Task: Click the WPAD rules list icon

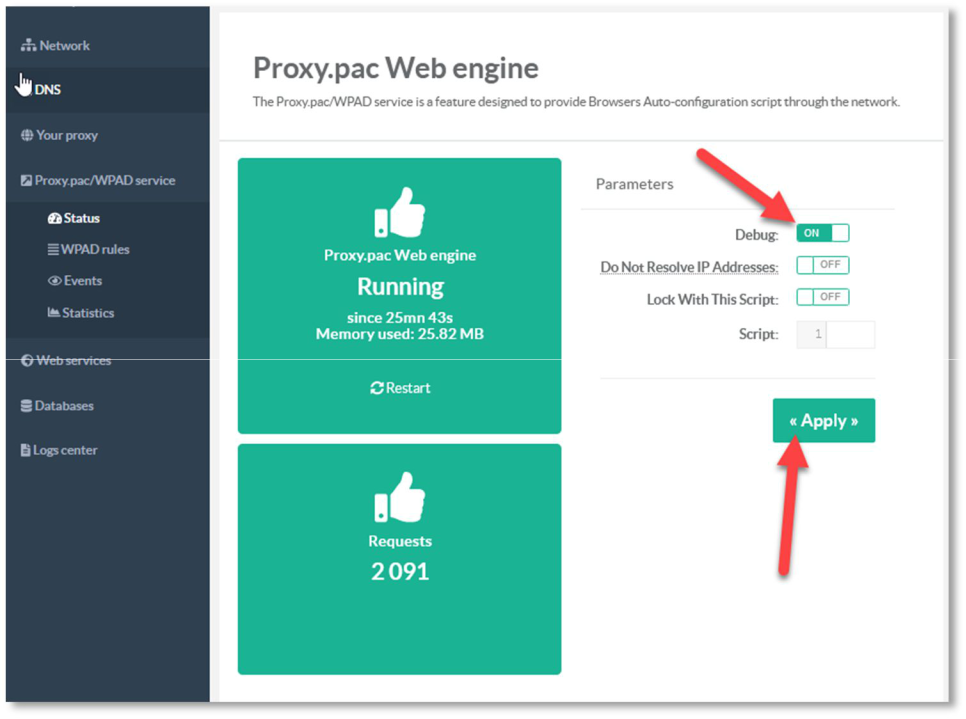Action: 53,249
